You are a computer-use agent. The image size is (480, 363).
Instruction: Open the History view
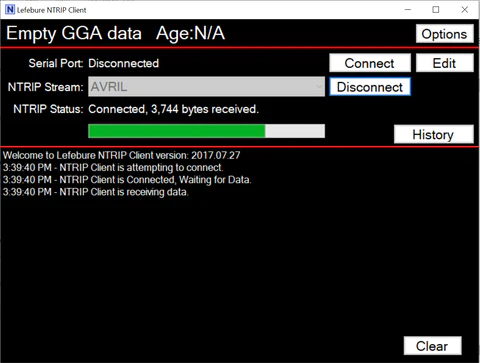pos(434,134)
